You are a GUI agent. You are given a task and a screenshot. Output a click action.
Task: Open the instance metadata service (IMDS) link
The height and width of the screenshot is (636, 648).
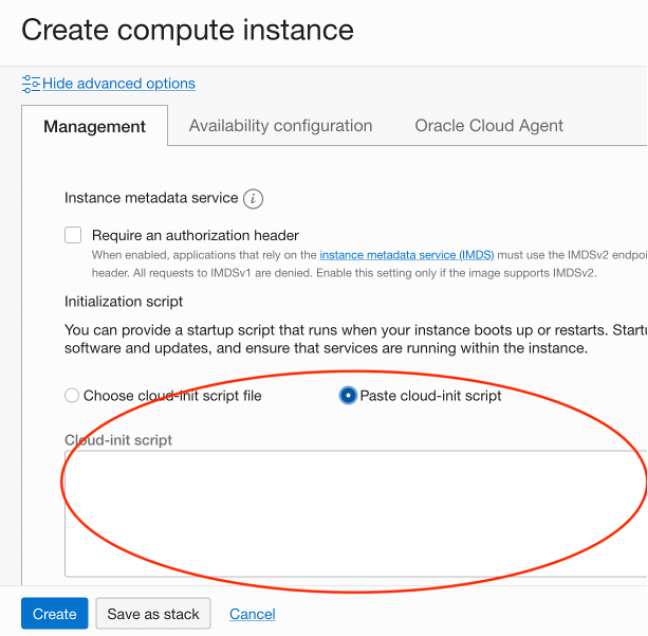[x=407, y=255]
